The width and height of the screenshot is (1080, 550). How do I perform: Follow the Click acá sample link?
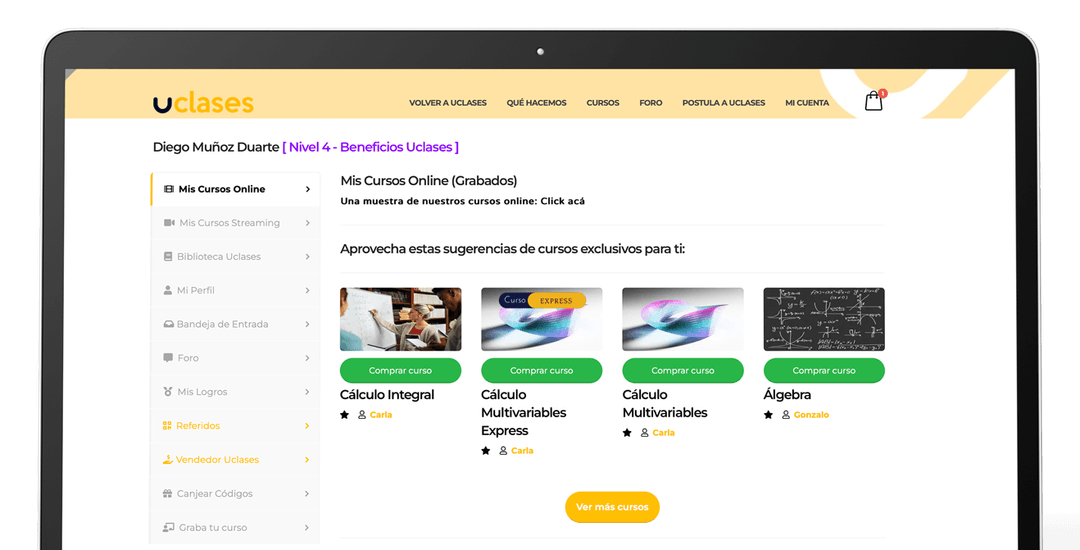coord(563,201)
